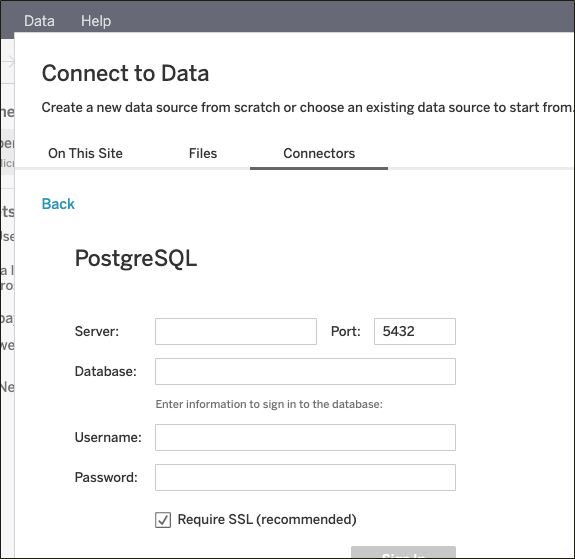Open the Help menu

pyautogui.click(x=96, y=21)
